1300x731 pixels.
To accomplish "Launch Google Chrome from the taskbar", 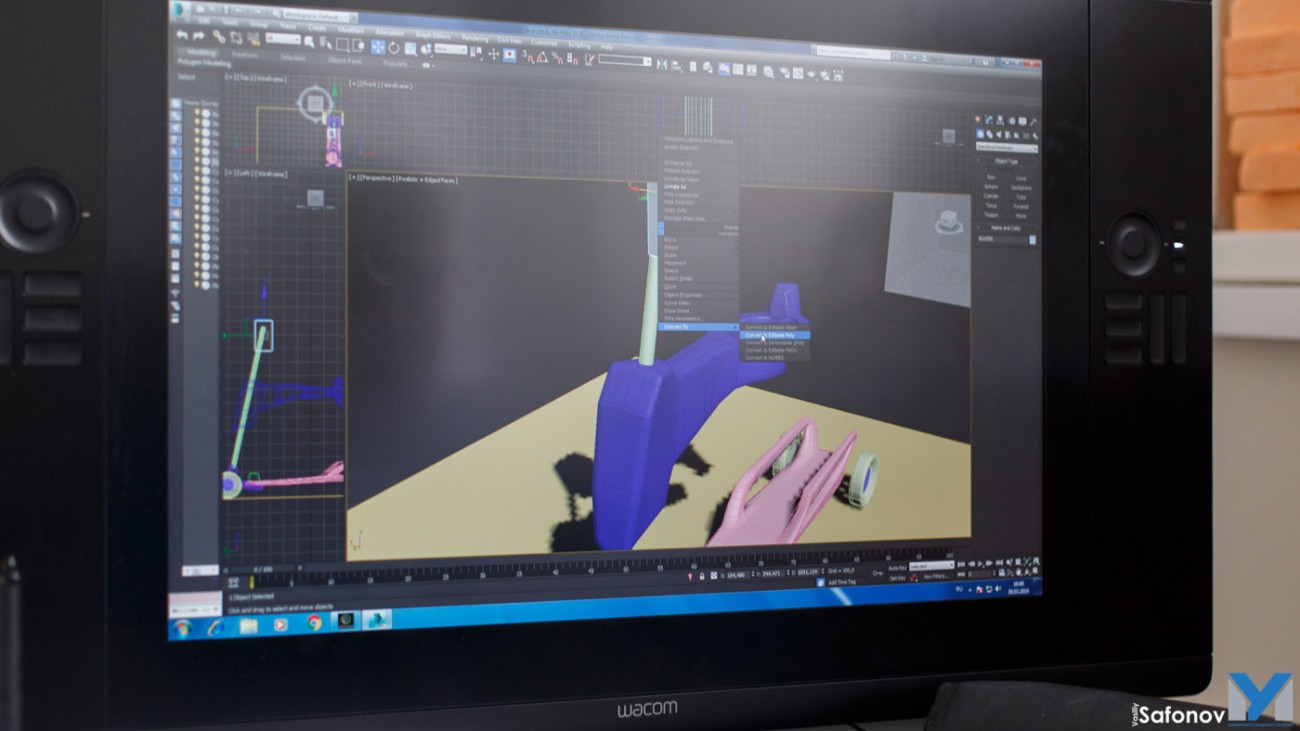I will 314,622.
